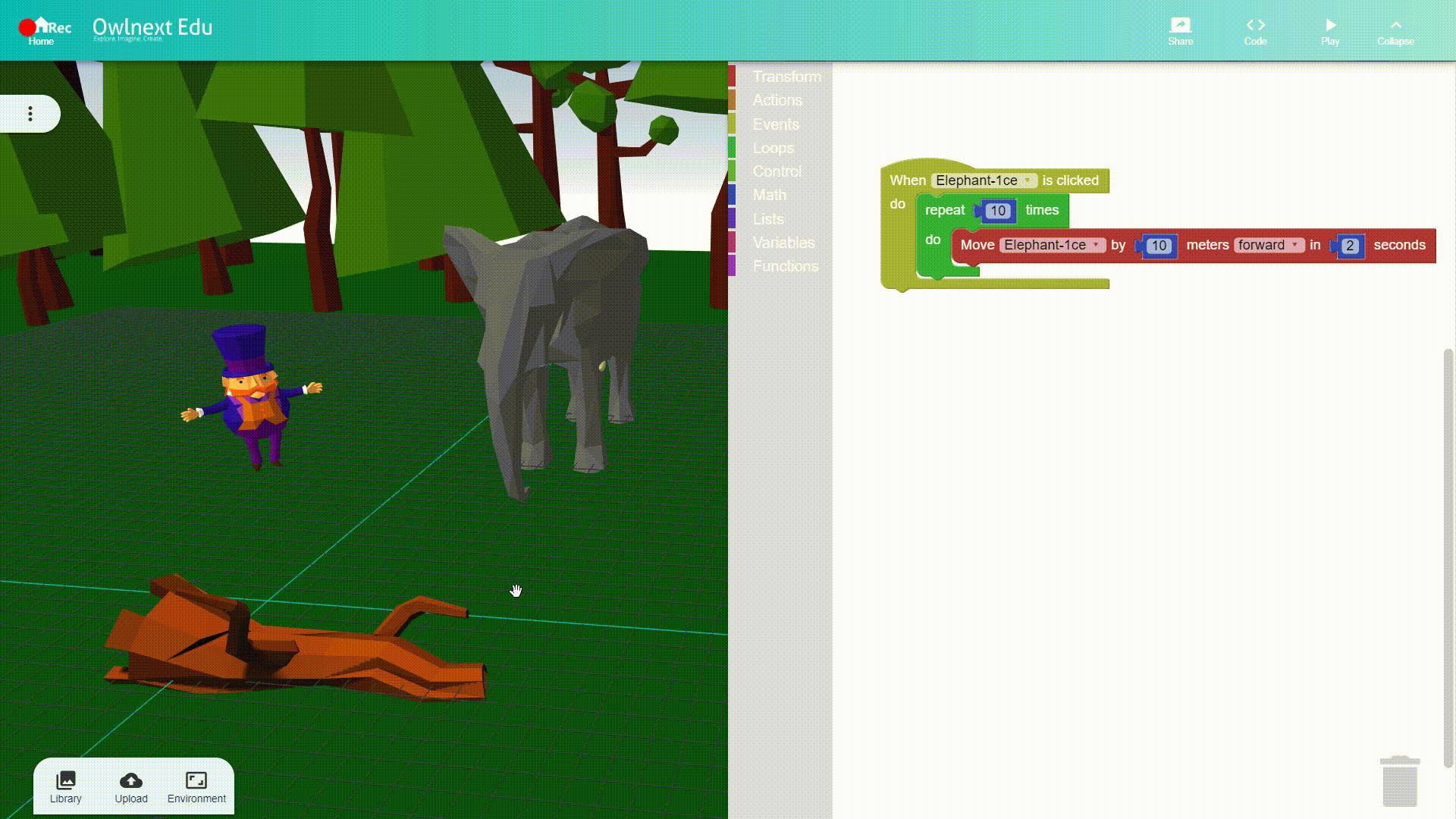Viewport: 1456px width, 819px height.
Task: Click the workspace vertical scrollbar
Action: tap(1448, 557)
